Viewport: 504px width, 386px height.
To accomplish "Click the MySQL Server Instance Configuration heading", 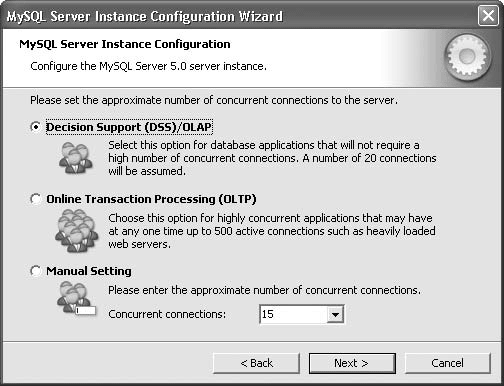I will coord(125,44).
